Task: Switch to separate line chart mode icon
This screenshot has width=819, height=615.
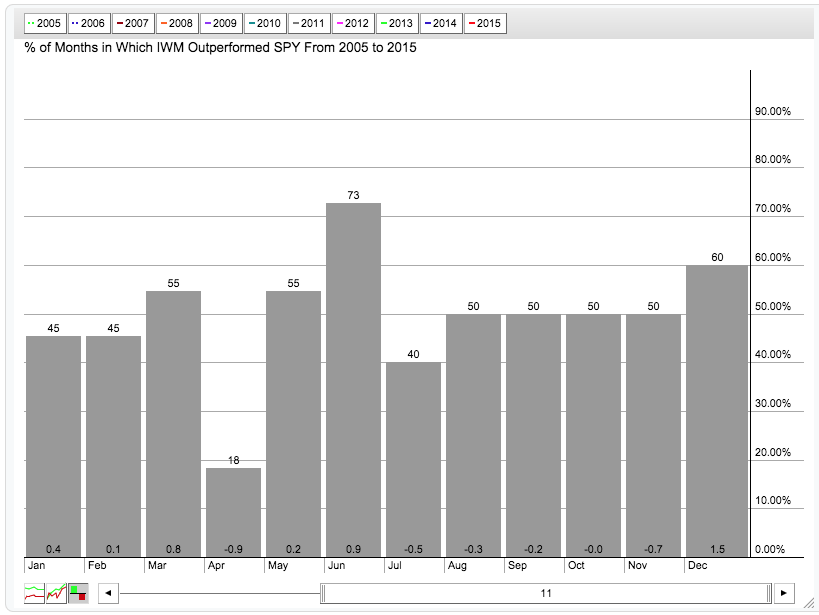Action: [34, 593]
